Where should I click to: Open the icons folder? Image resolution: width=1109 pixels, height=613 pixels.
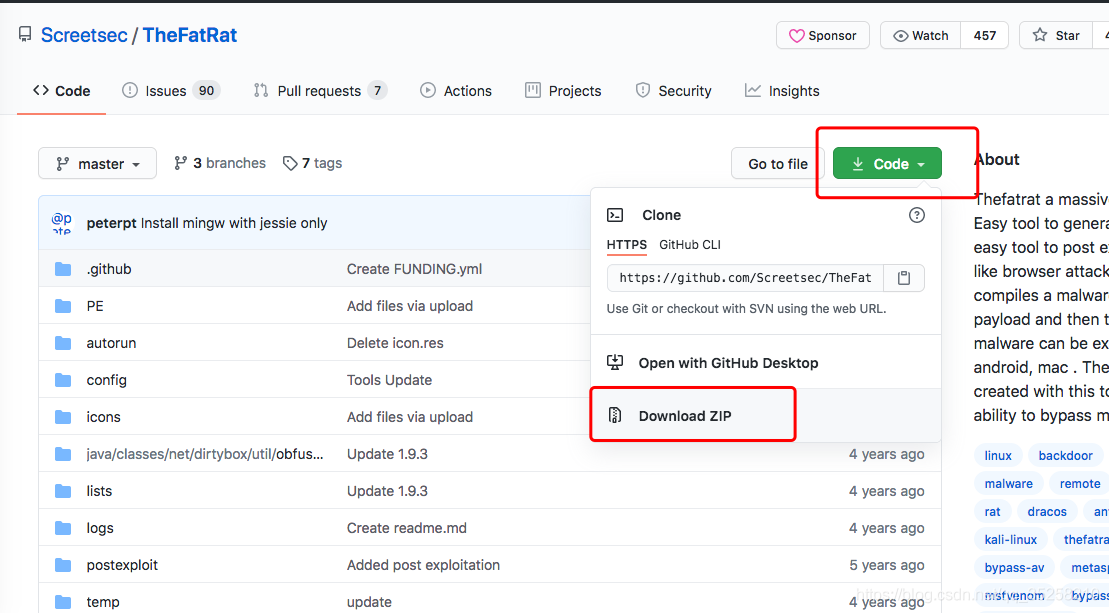pyautogui.click(x=103, y=417)
